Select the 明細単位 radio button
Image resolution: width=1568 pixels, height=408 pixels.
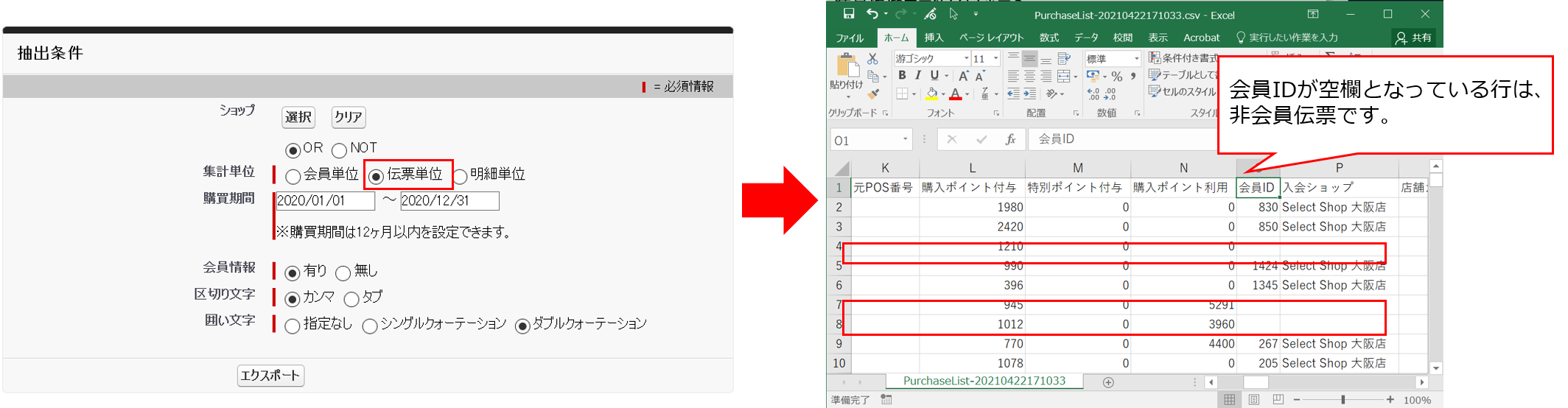pos(460,177)
